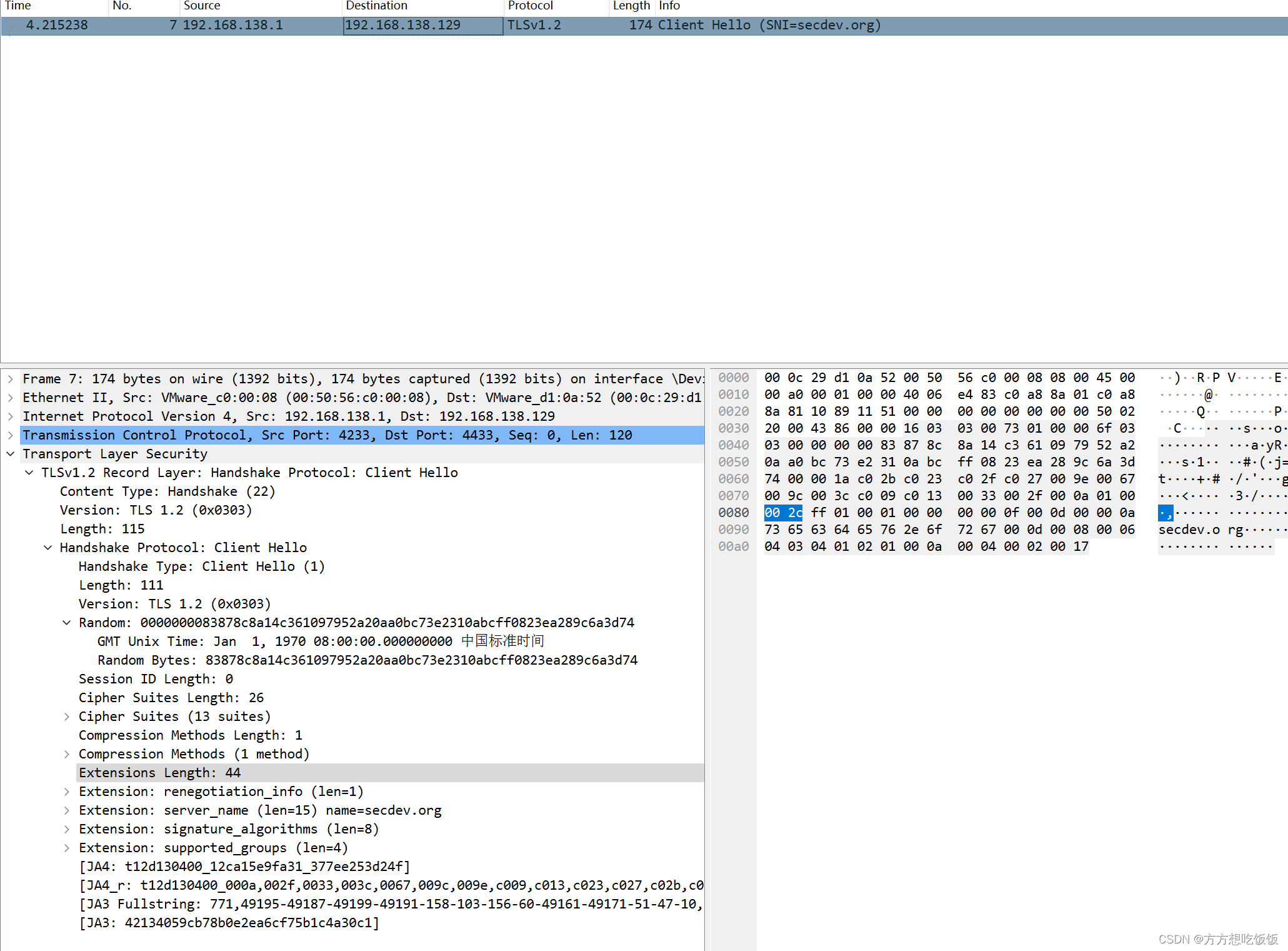This screenshot has width=1288, height=951.
Task: Sort by the Protocol column header
Action: [x=530, y=6]
